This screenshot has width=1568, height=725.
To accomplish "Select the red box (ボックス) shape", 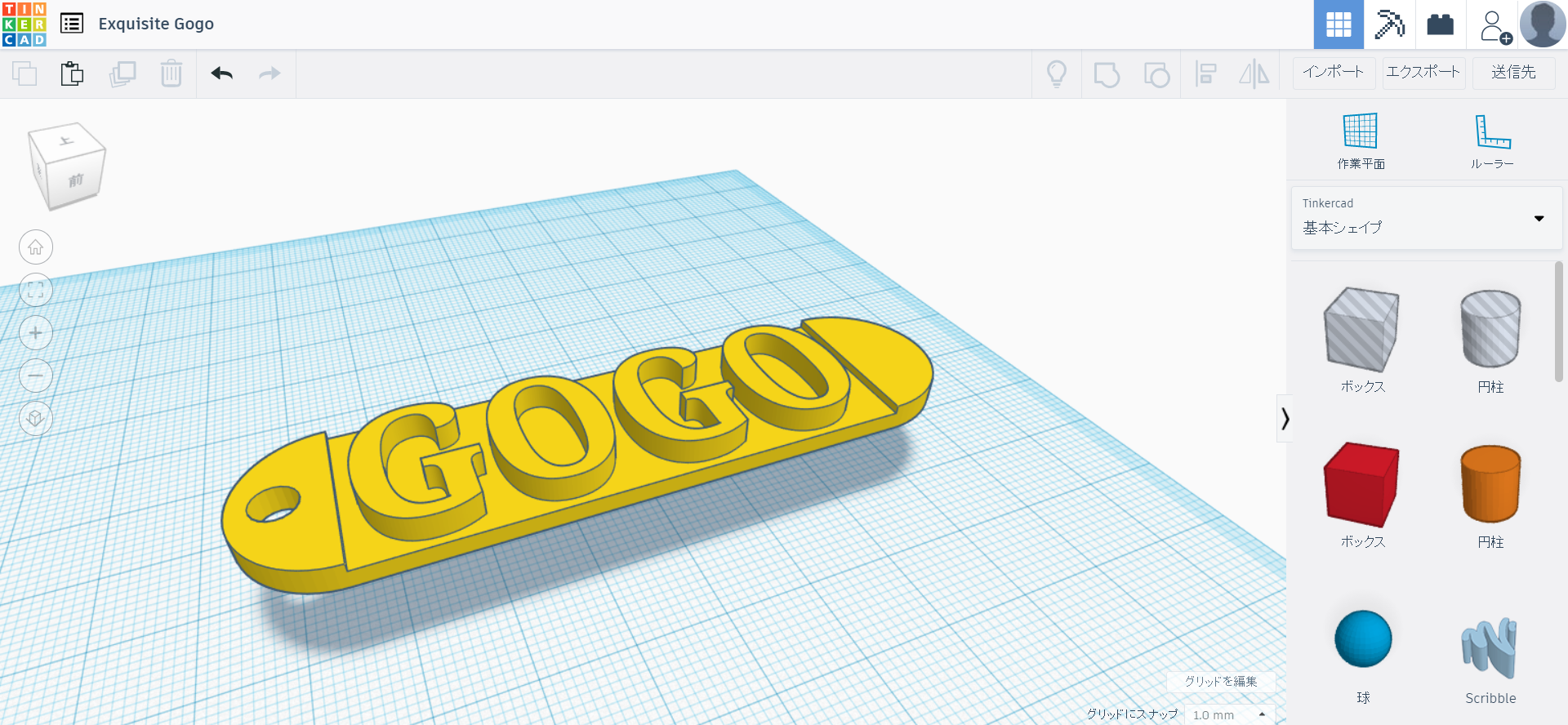I will point(1361,485).
